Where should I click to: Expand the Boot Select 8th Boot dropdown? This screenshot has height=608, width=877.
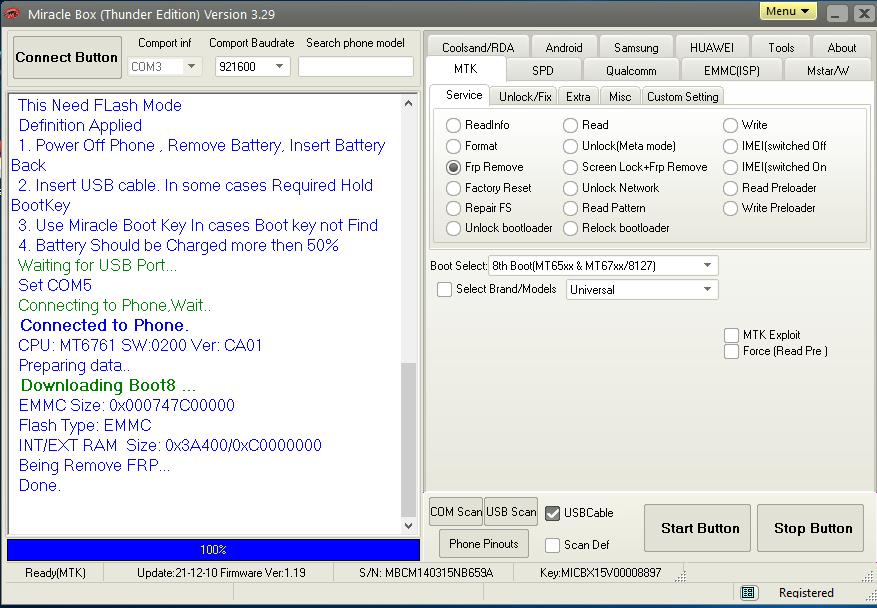[x=603, y=266]
